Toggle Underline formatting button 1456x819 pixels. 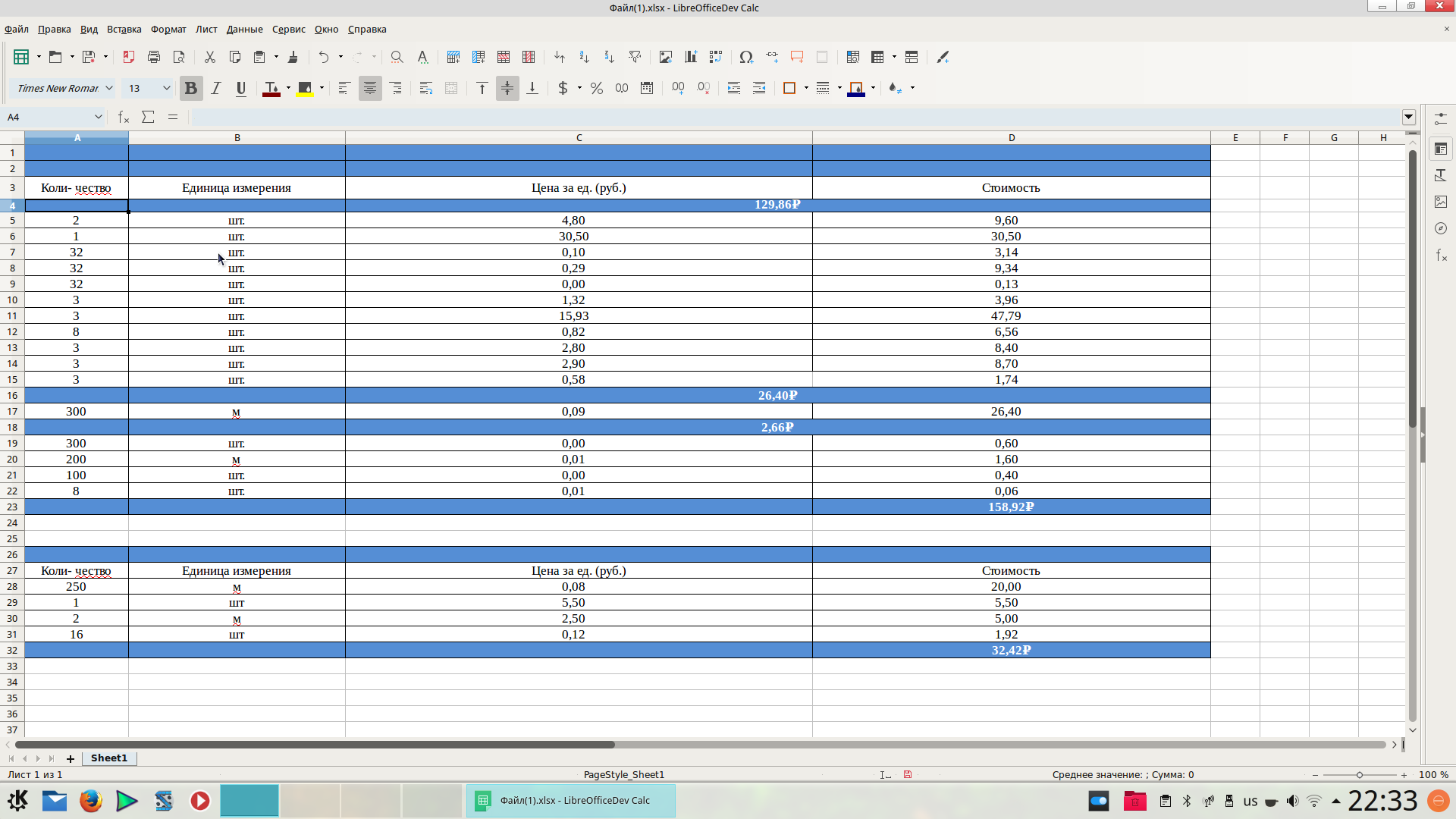(241, 88)
